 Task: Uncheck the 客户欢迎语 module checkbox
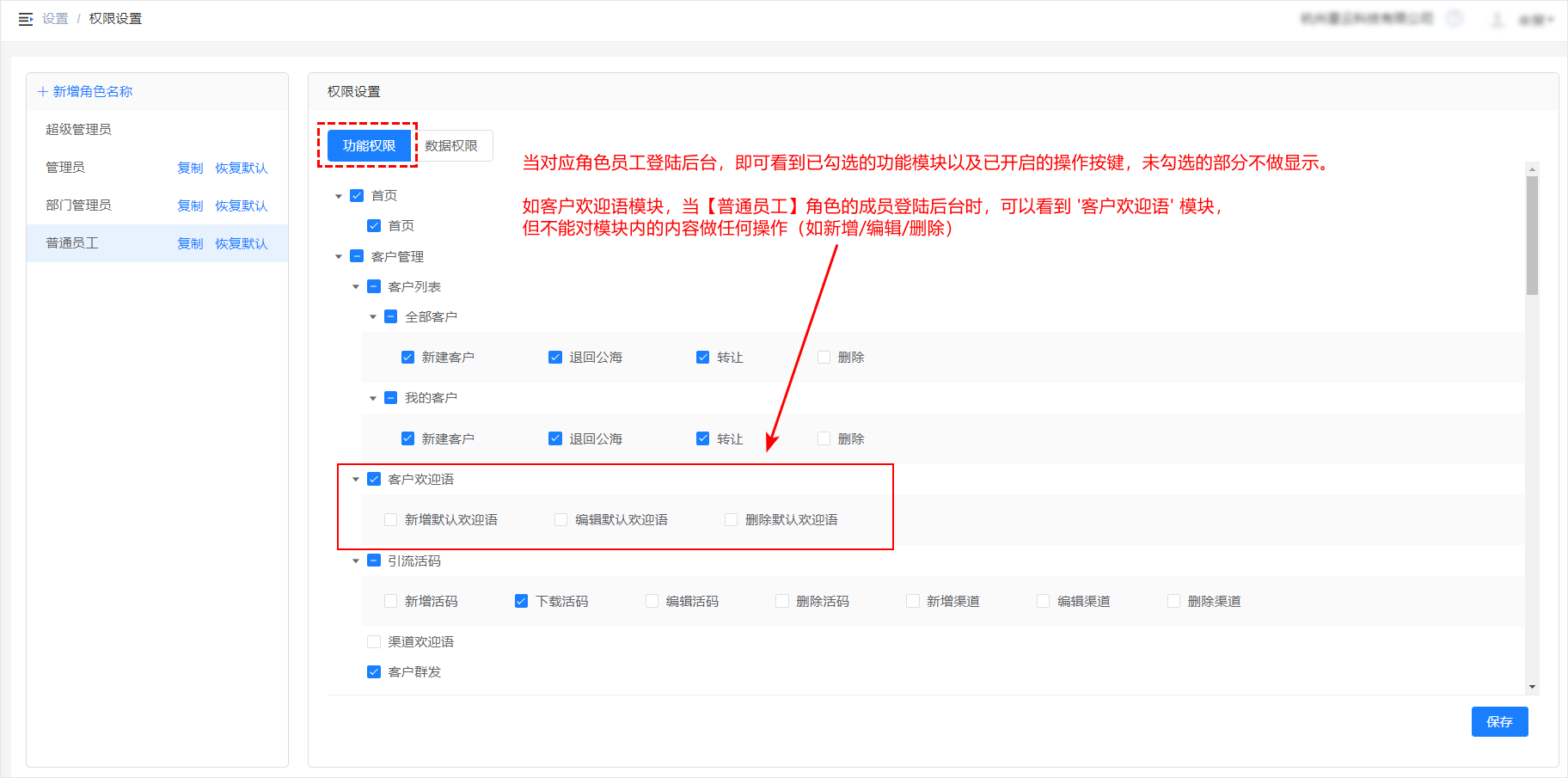[374, 480]
